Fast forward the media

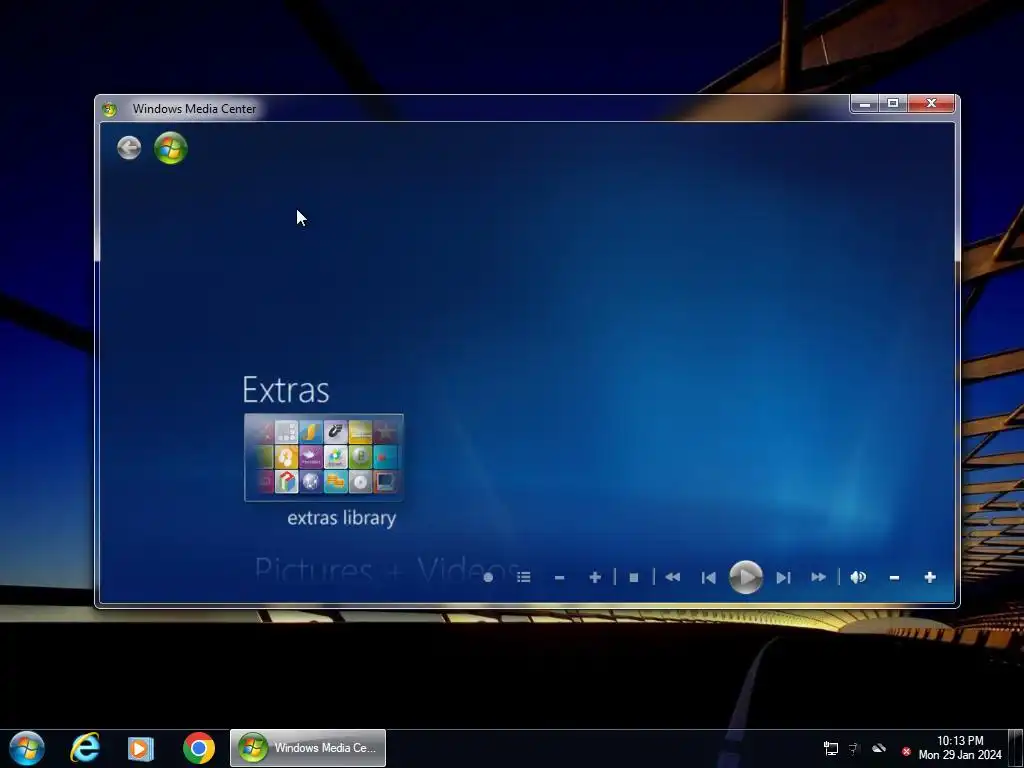(x=818, y=577)
